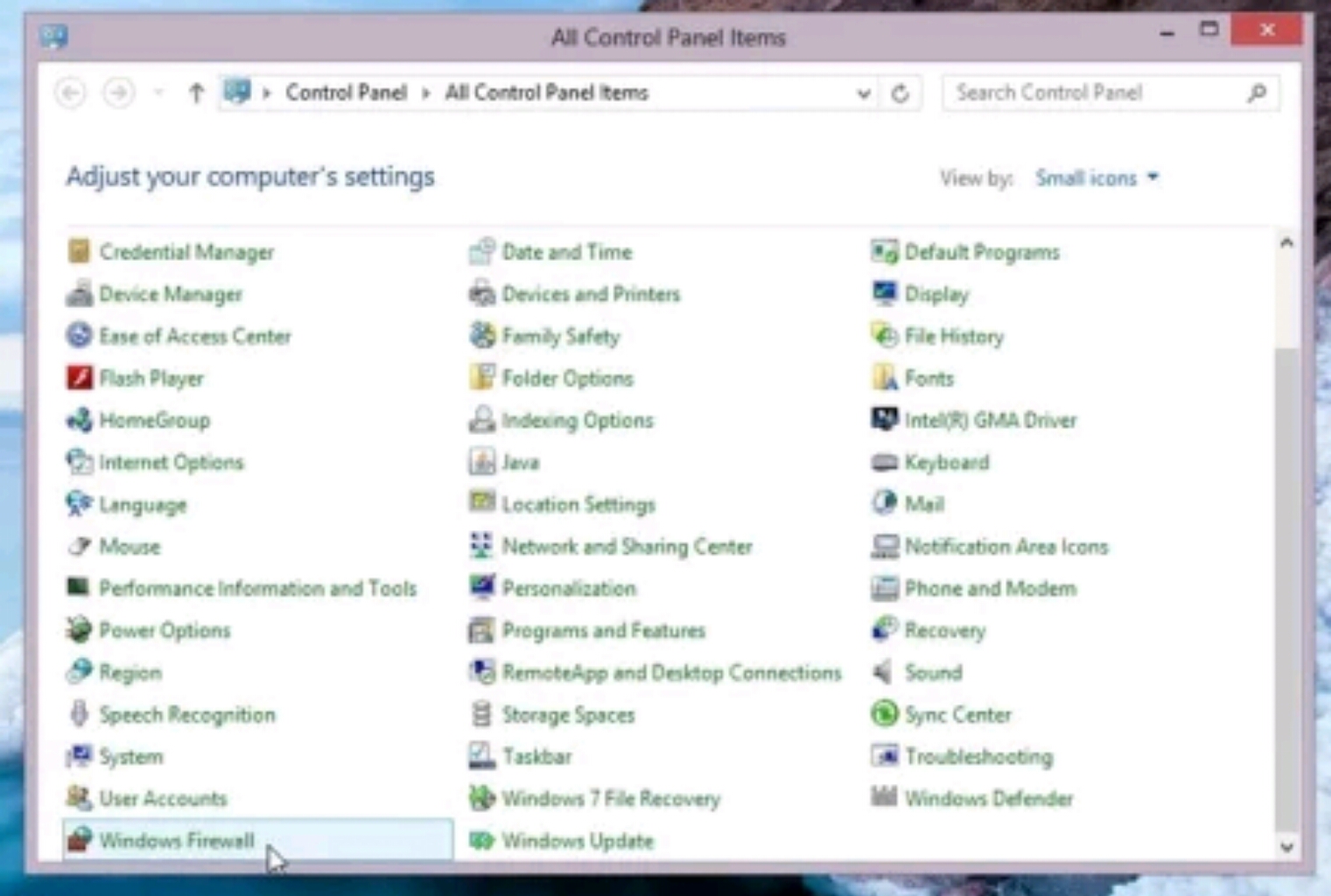Viewport: 1331px width, 896px height.
Task: Open the Phone and Modem link
Action: click(x=991, y=588)
